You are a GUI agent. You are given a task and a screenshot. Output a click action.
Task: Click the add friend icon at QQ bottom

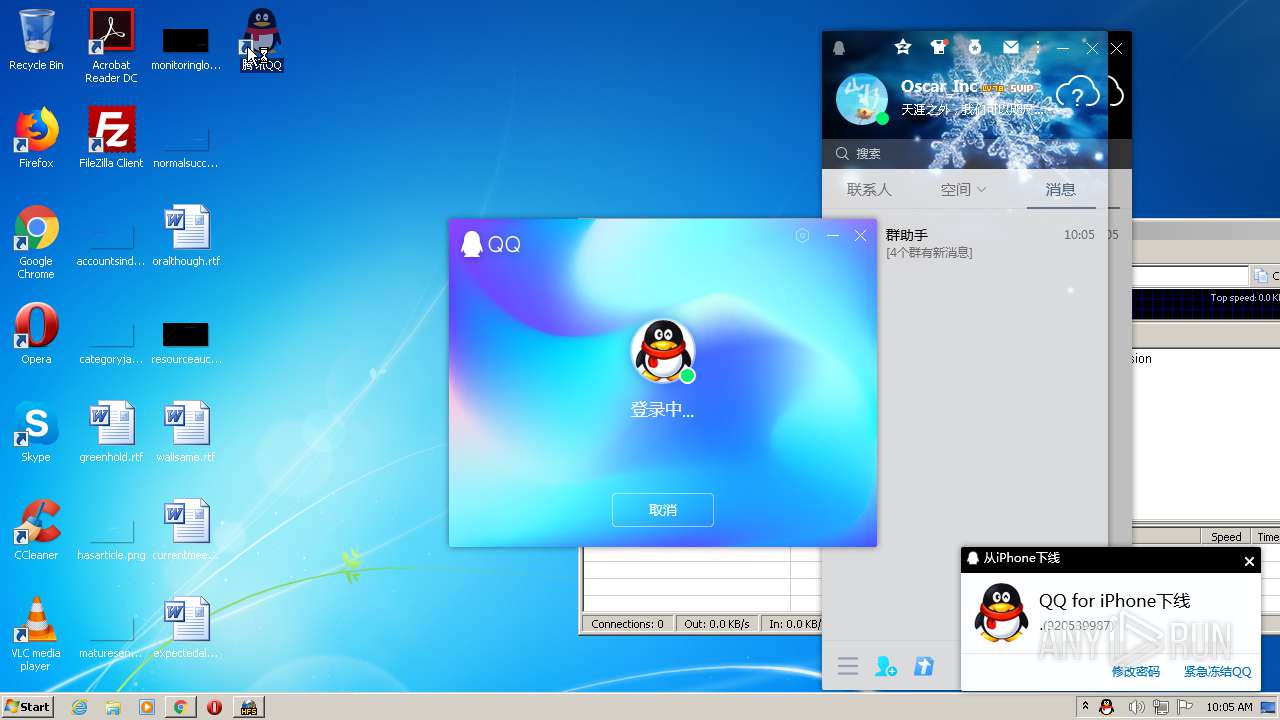tap(886, 667)
